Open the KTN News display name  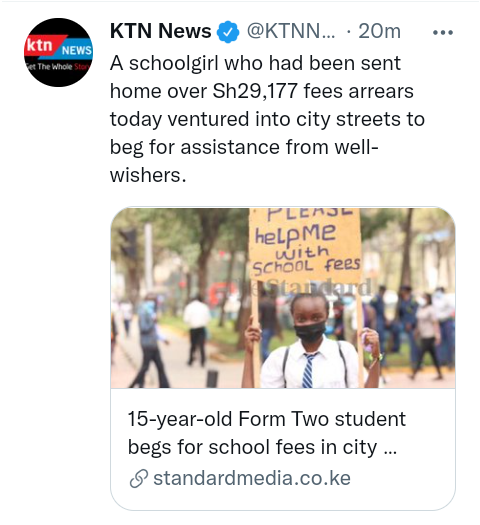click(161, 31)
